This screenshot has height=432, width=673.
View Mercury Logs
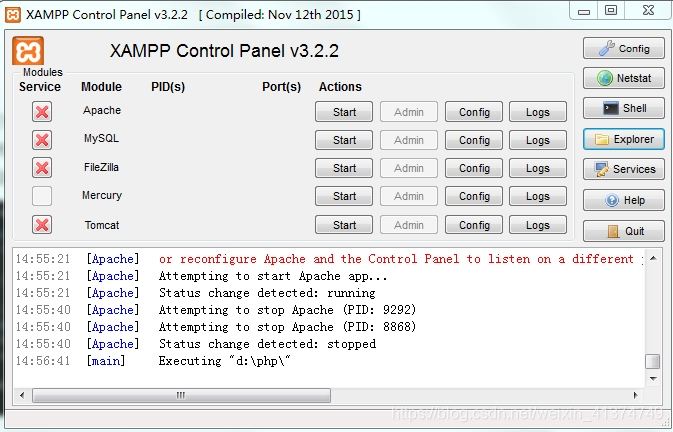tap(538, 196)
